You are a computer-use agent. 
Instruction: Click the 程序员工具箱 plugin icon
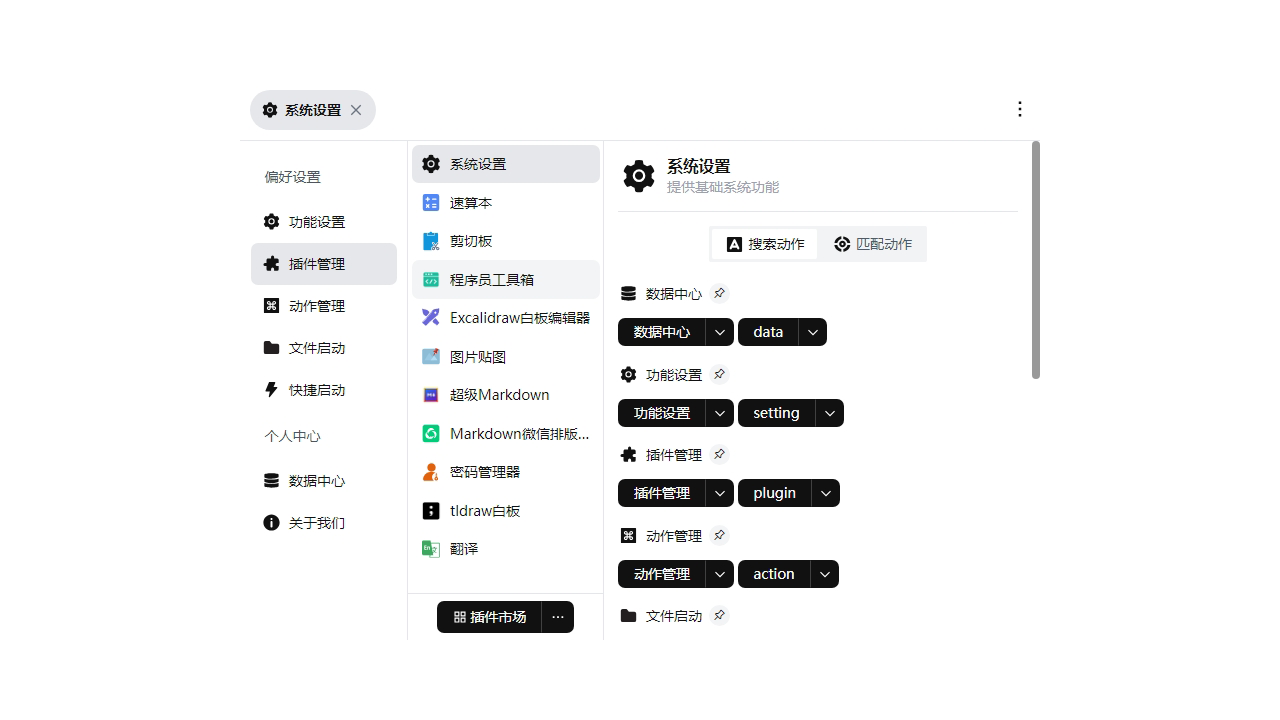click(x=430, y=279)
